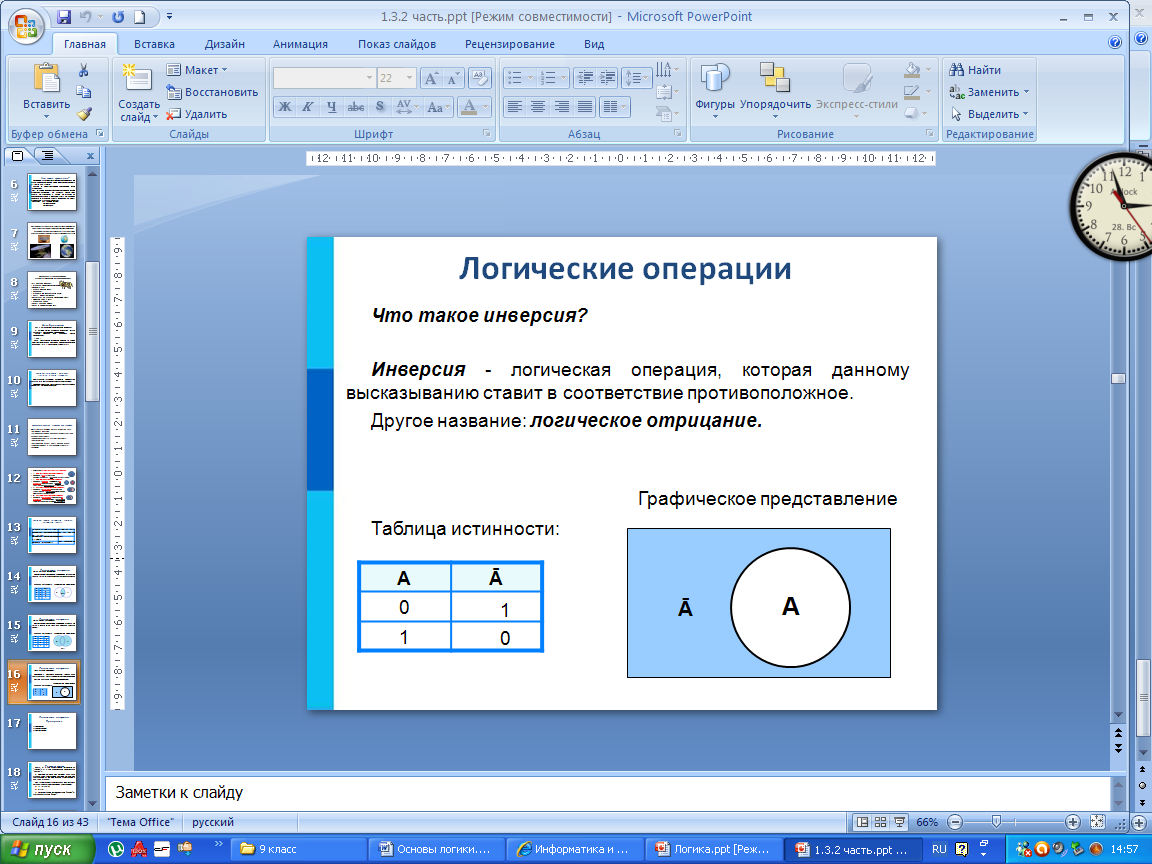
Task: Center text in paragraph group
Action: [538, 107]
